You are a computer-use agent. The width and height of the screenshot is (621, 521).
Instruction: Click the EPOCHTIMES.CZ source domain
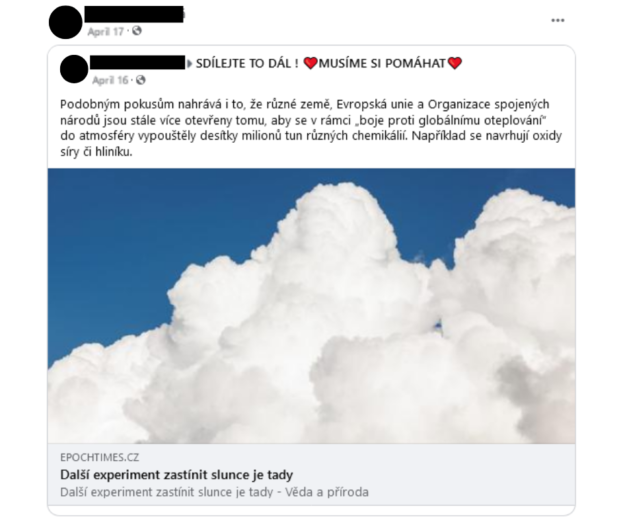(99, 458)
